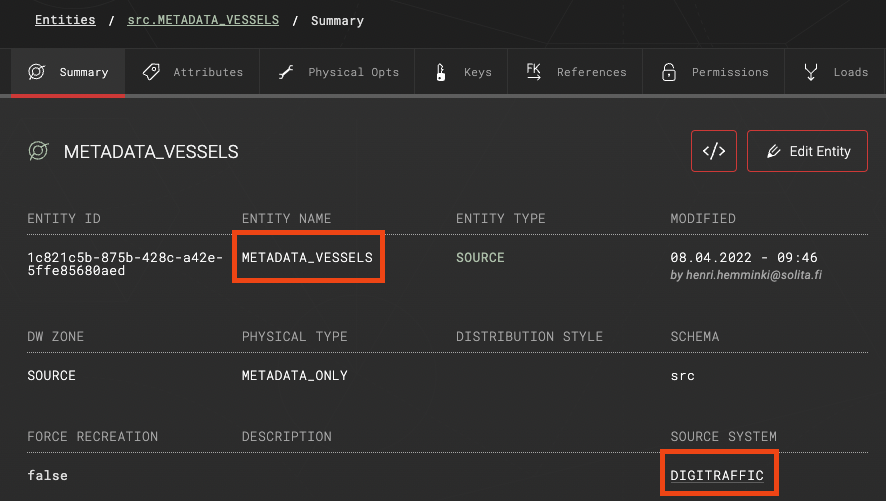Open src.METADATA_VESSELS breadcrumb link
This screenshot has width=886, height=501.
pyautogui.click(x=203, y=20)
